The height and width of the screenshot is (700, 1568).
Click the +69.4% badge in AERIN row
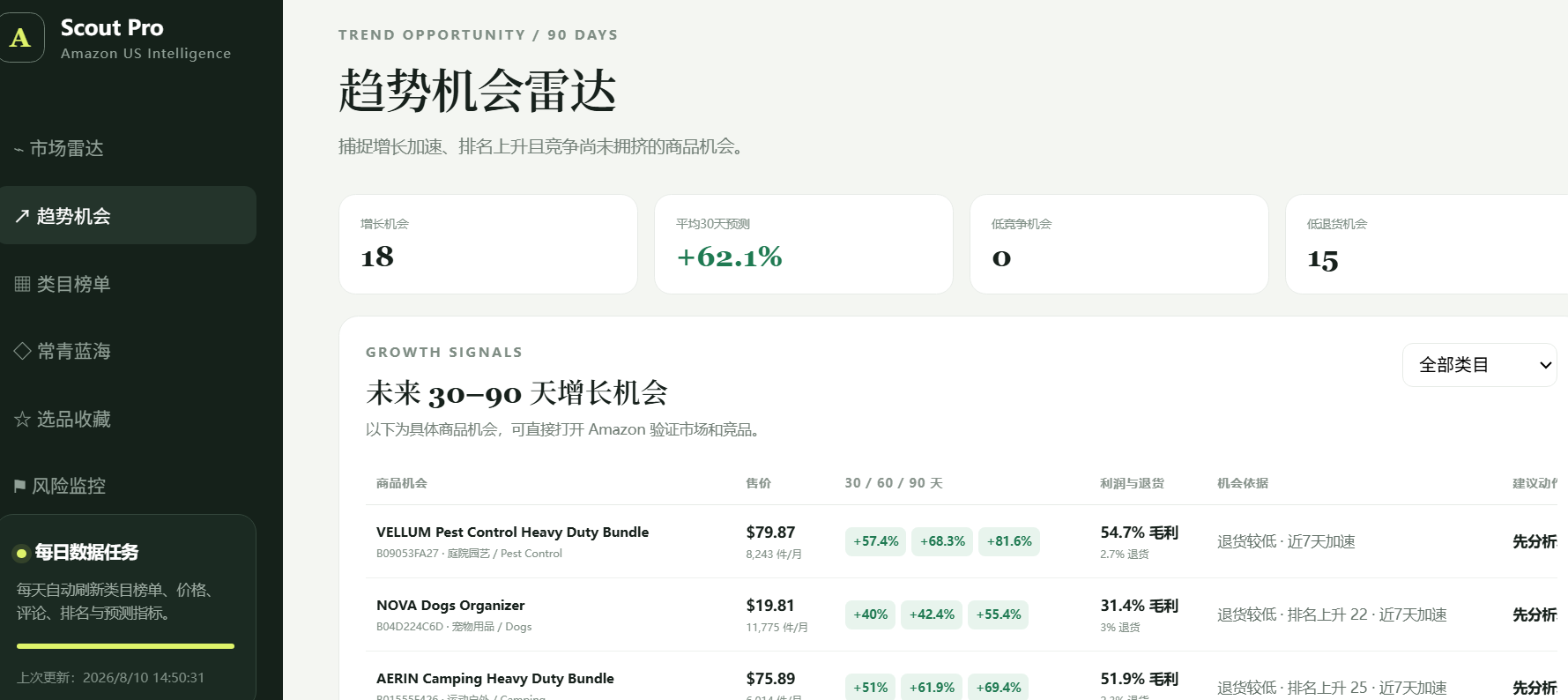coord(999,687)
